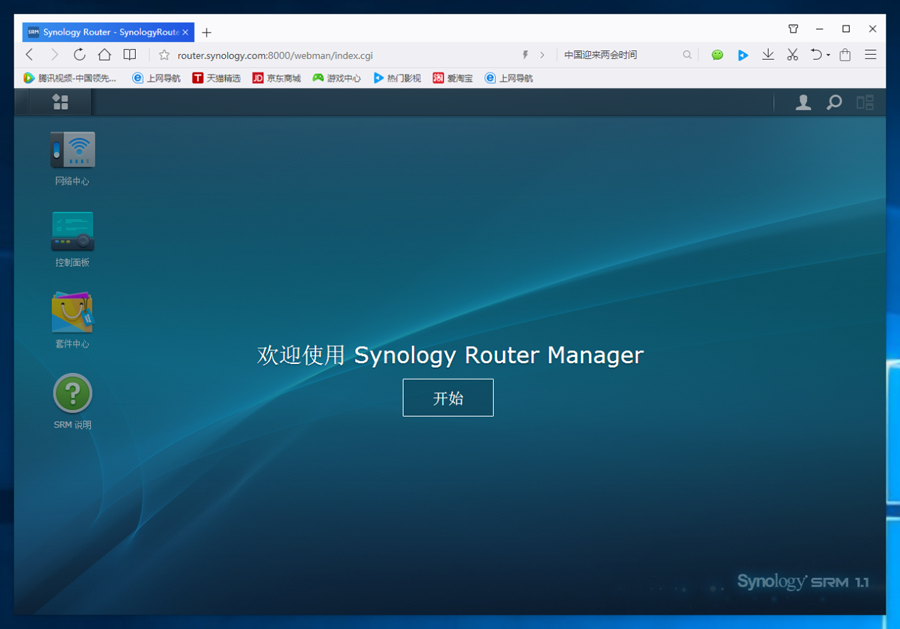900x629 pixels.
Task: Bookmark this page with the star icon
Action: click(165, 55)
